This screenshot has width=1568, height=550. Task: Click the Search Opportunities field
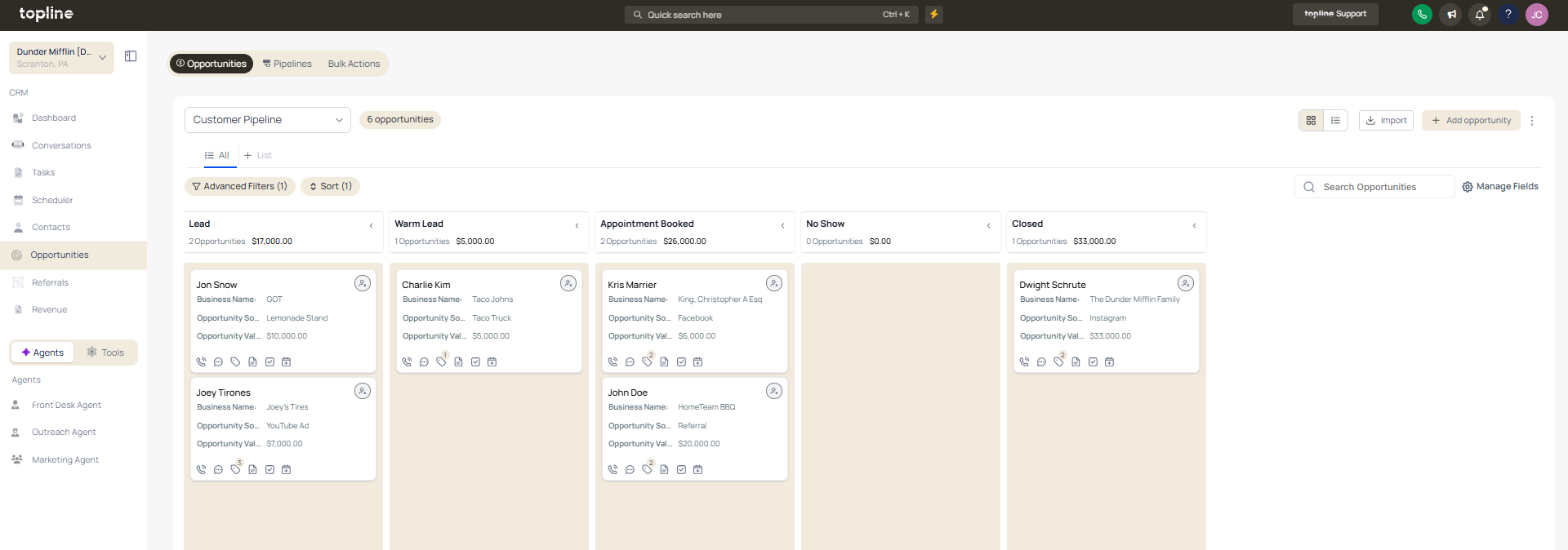(1374, 187)
